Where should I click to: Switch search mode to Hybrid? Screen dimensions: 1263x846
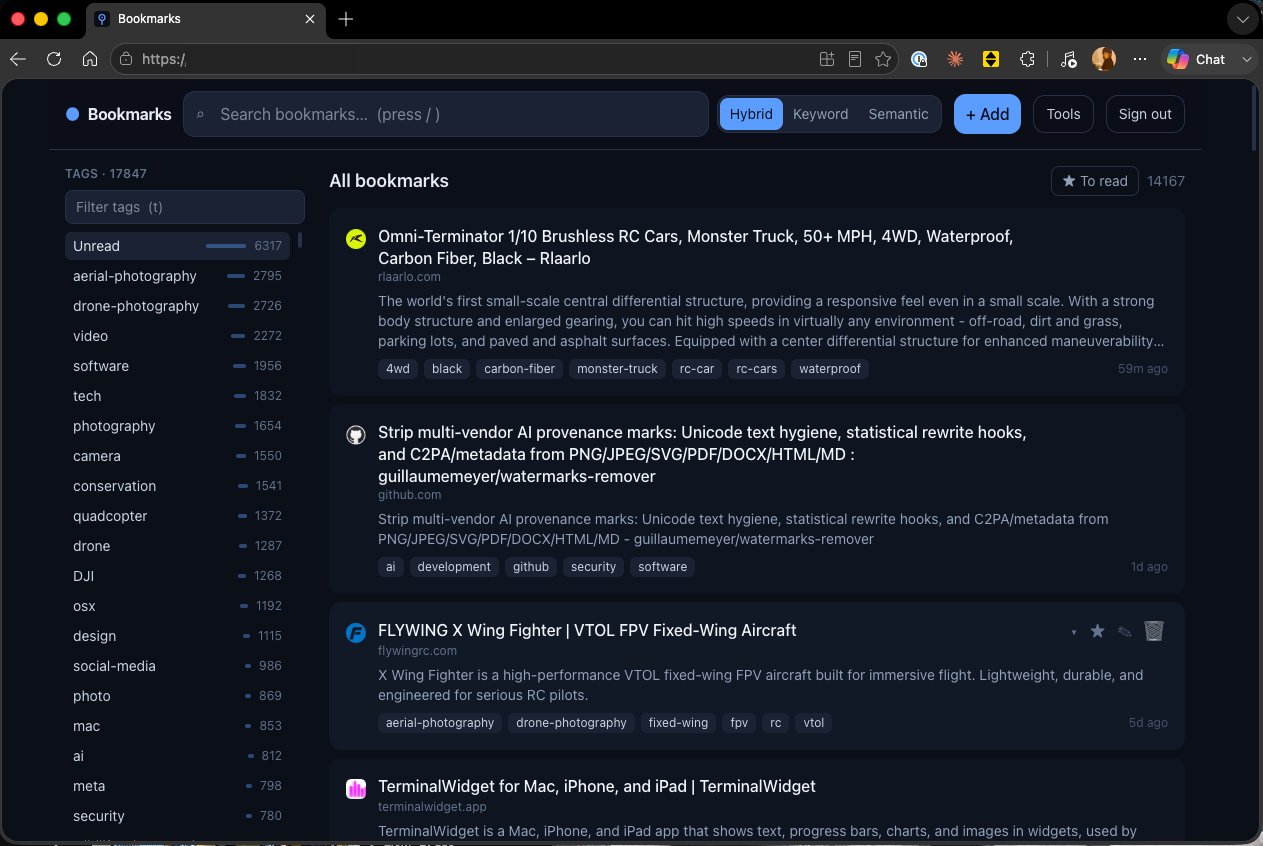point(751,114)
